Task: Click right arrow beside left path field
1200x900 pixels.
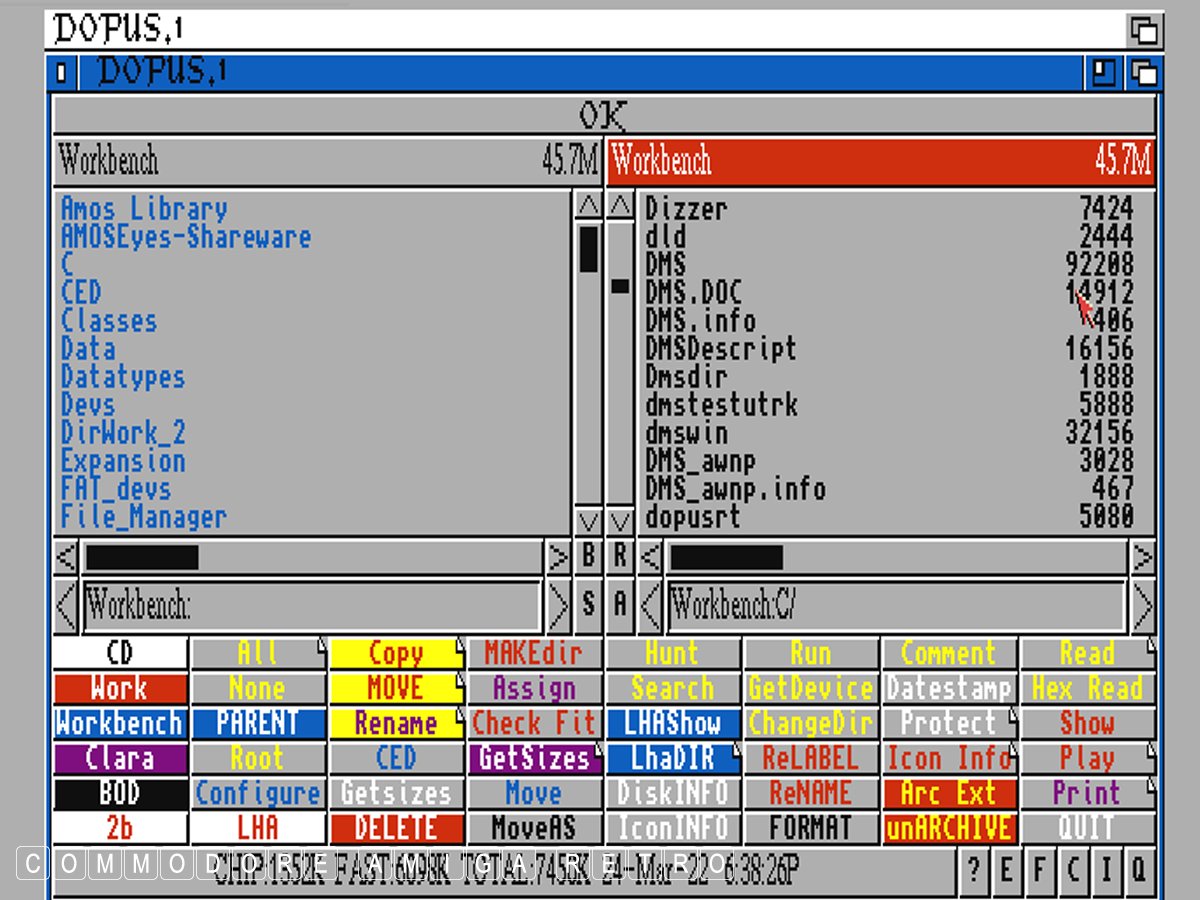Action: pos(559,606)
